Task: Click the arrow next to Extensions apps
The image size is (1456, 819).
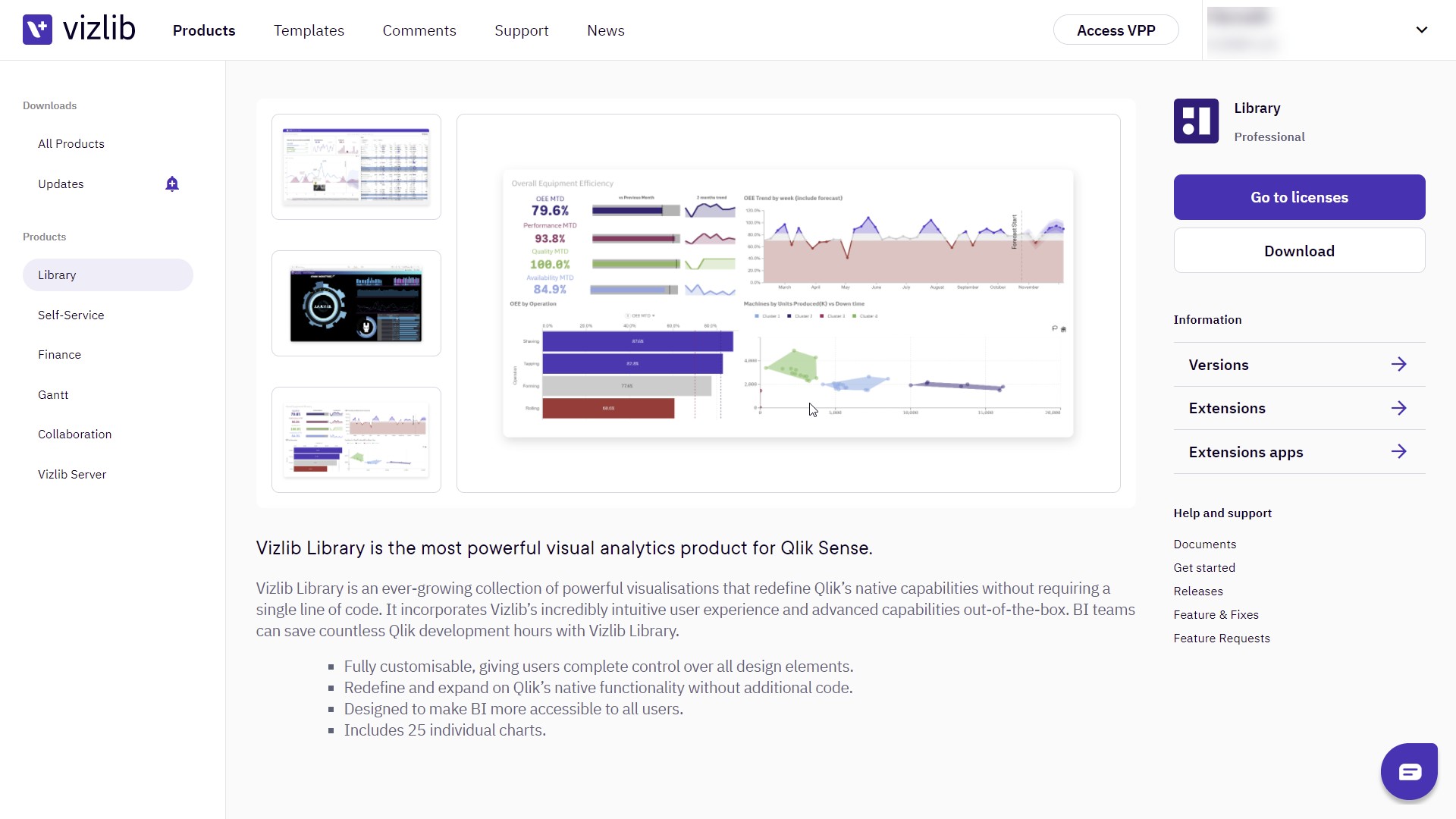Action: (1398, 452)
